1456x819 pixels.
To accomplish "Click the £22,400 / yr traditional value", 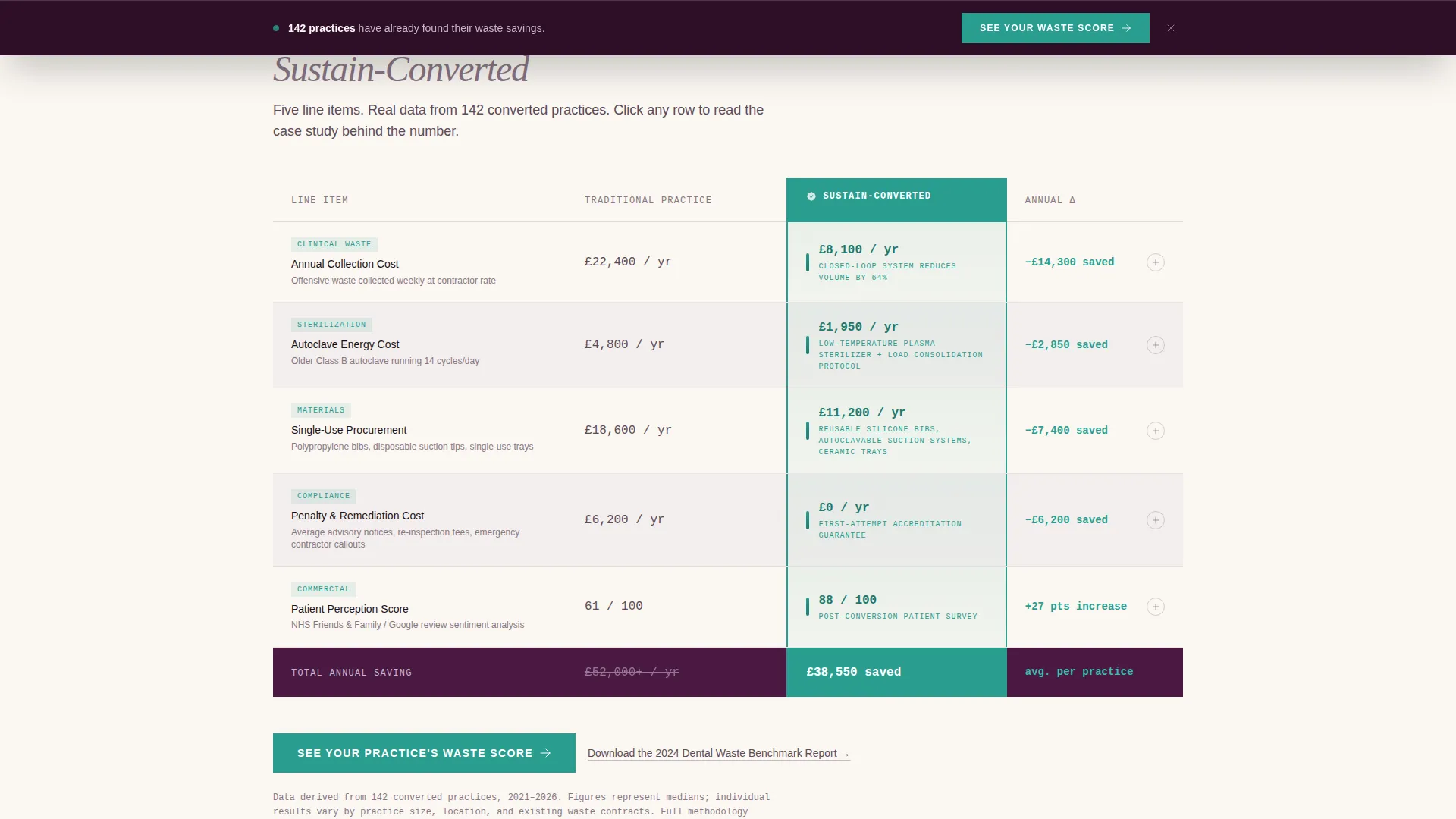I will [x=628, y=262].
